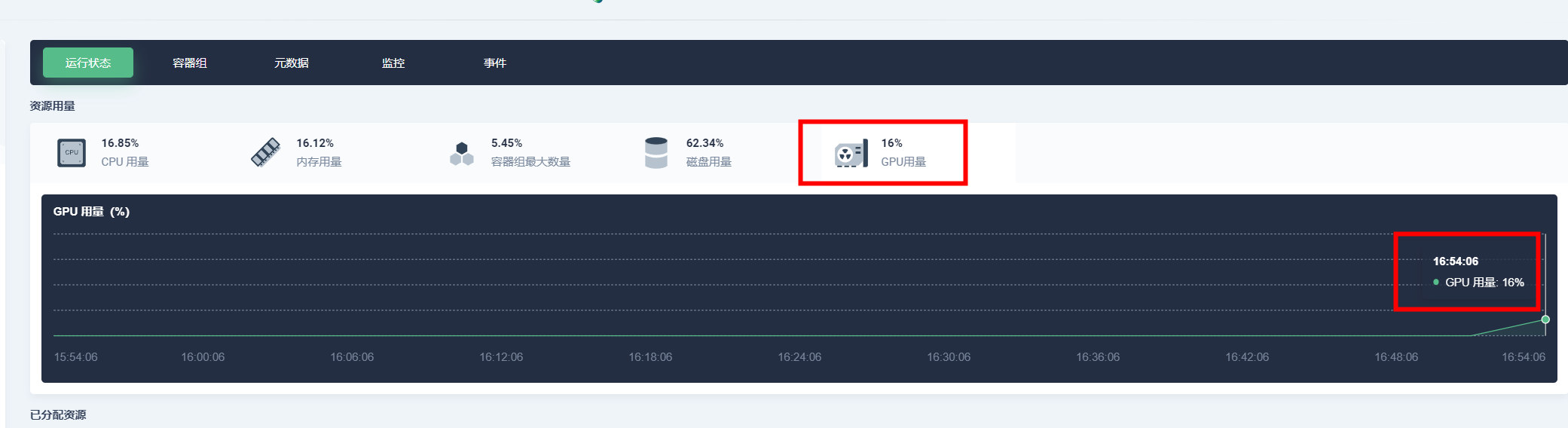Open the 容器组 tab
1568x428 pixels.
click(x=190, y=63)
